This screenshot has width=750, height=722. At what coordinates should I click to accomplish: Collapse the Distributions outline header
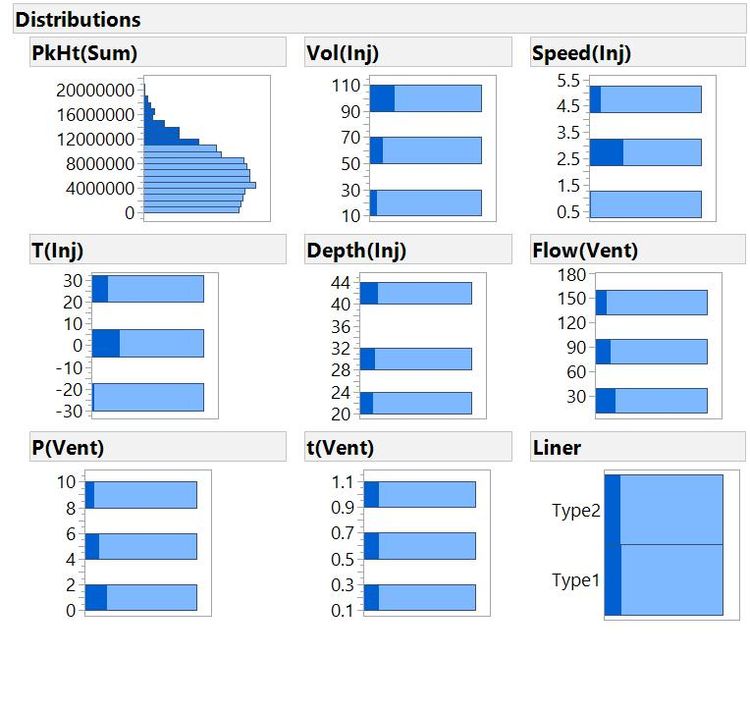[78, 19]
